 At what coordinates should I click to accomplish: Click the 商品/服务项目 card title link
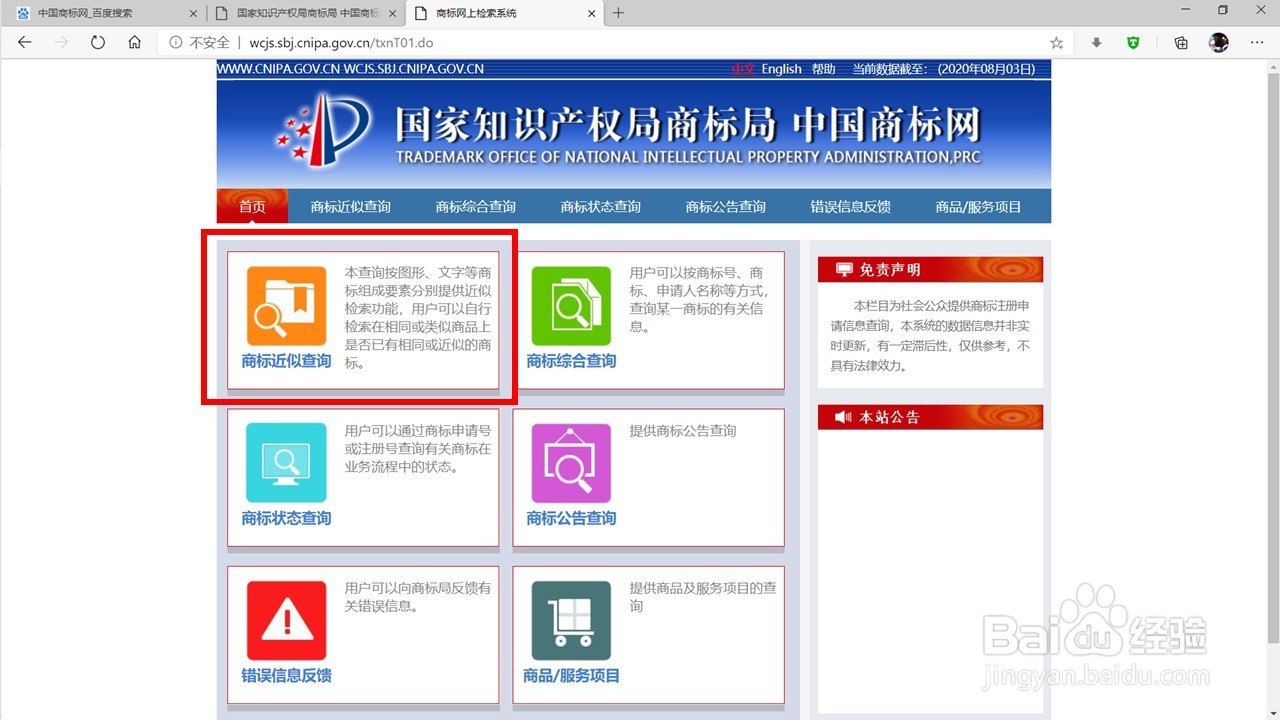coord(571,675)
